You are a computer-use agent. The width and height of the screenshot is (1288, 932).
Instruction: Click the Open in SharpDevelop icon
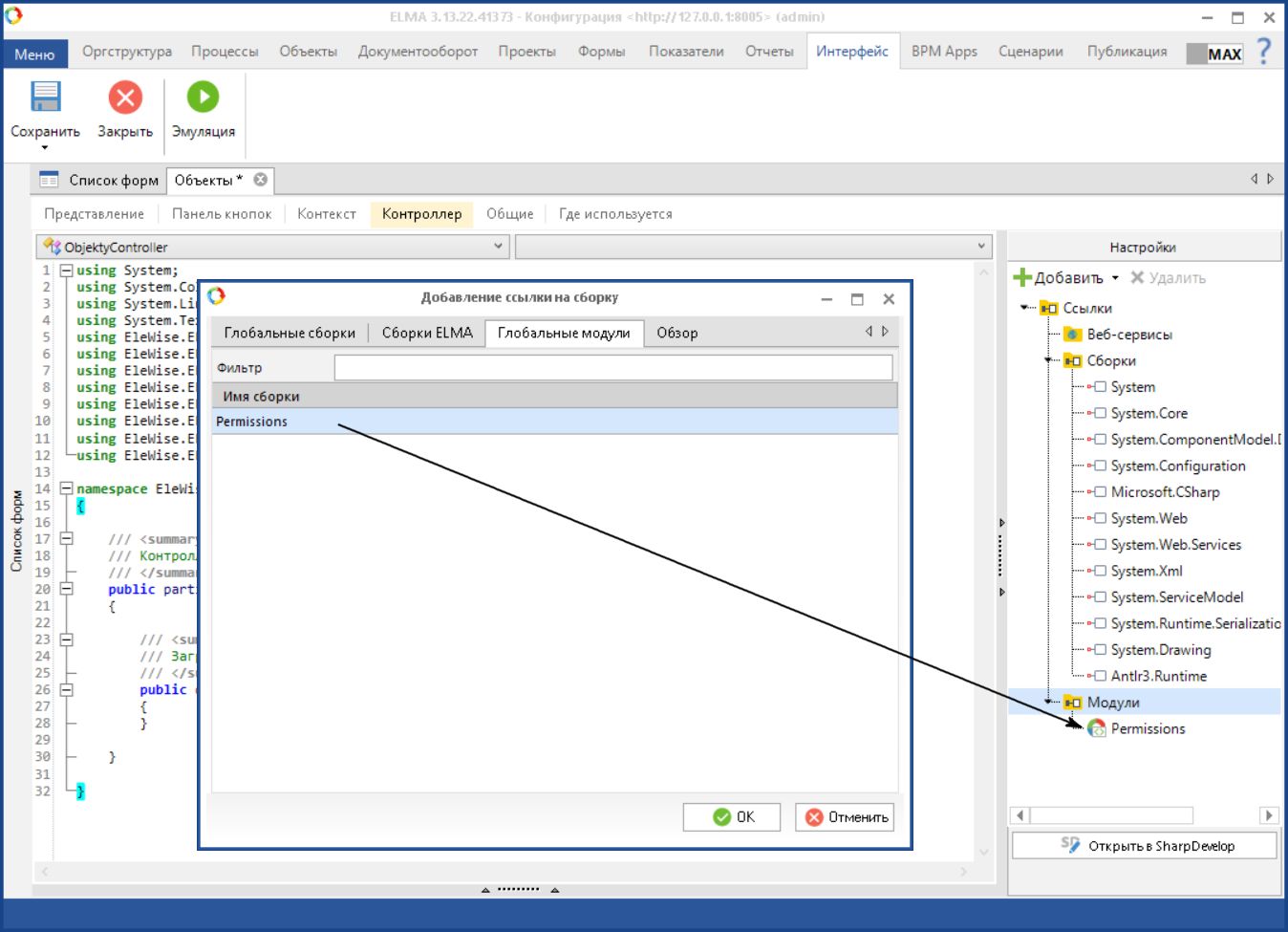(x=1070, y=845)
